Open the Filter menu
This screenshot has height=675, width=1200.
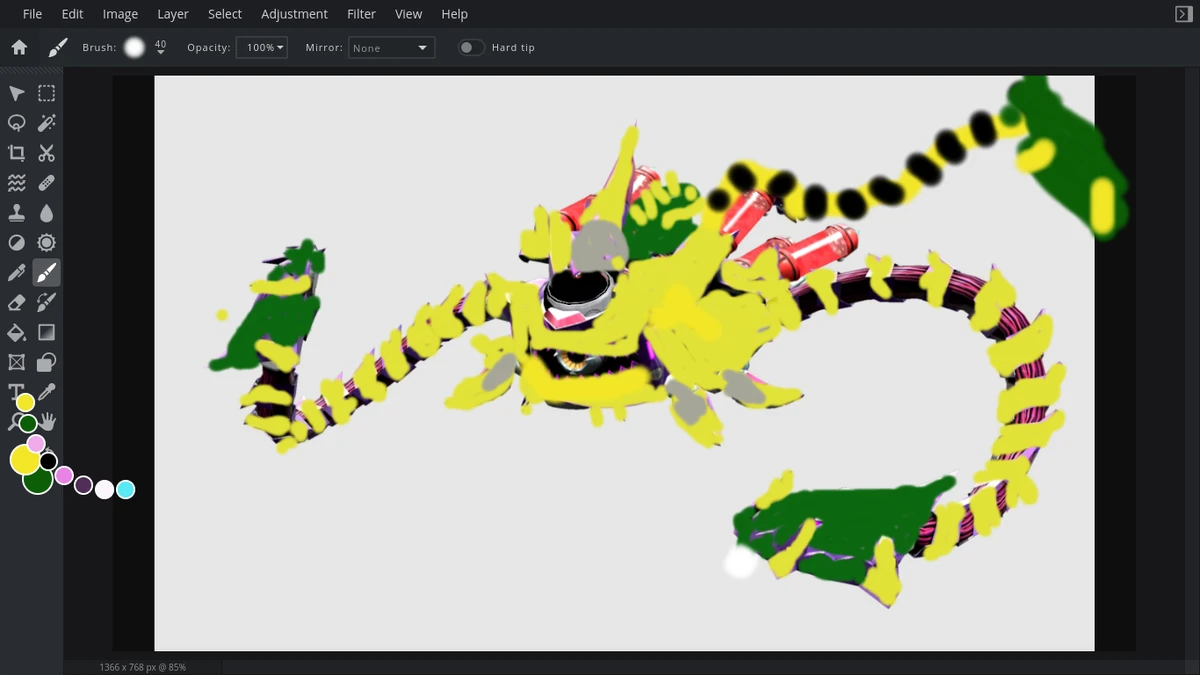(361, 13)
